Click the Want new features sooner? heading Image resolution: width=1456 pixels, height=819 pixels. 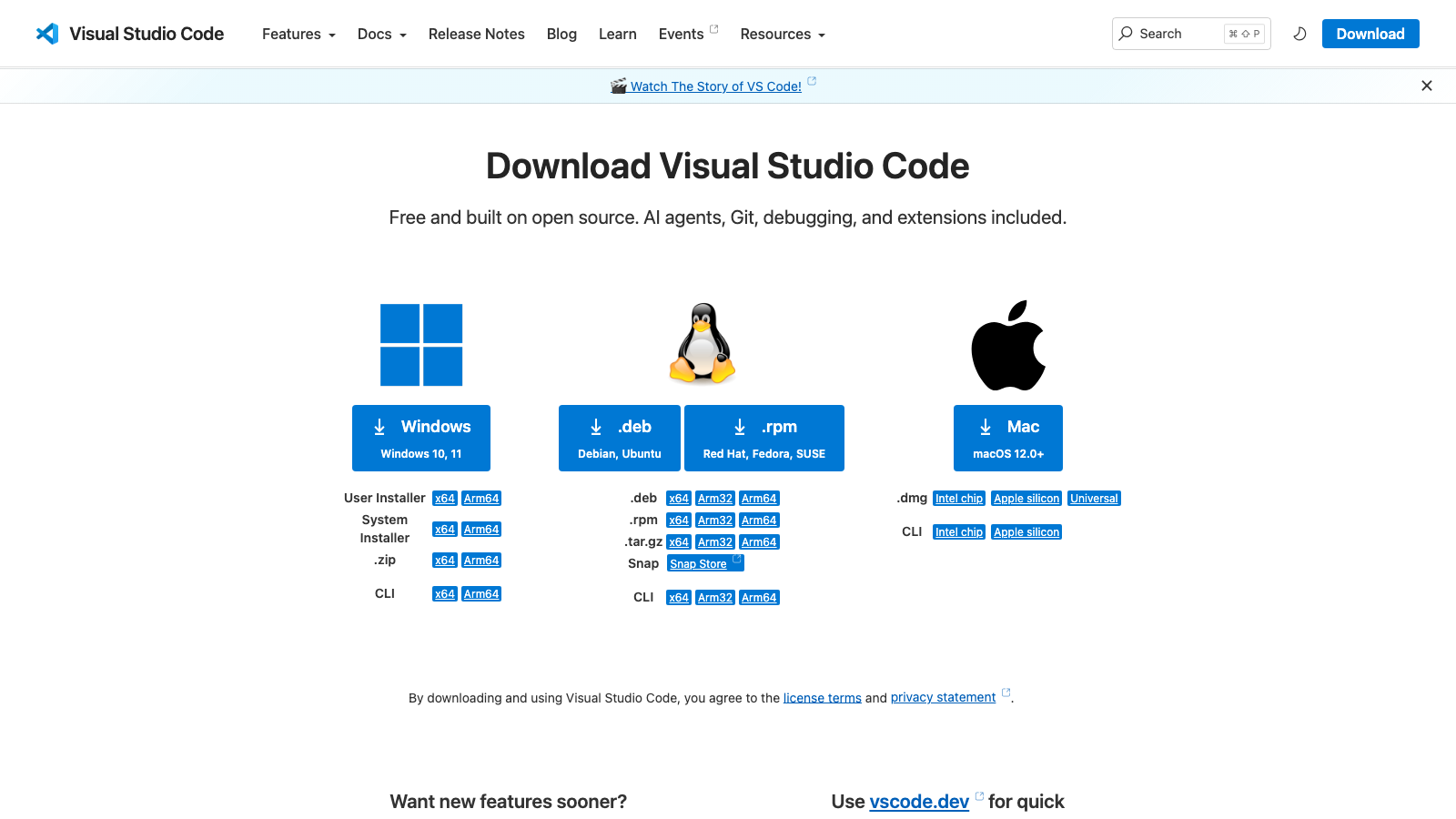click(x=509, y=802)
